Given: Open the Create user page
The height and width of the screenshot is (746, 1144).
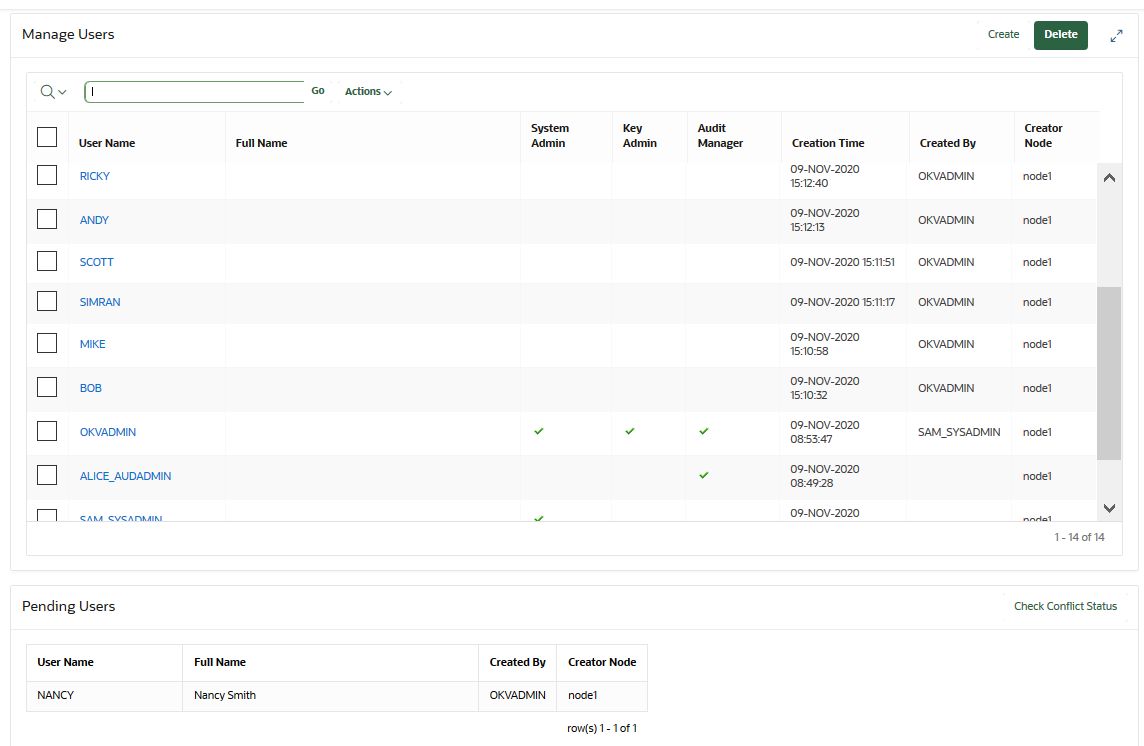Looking at the screenshot, I should click(1003, 34).
